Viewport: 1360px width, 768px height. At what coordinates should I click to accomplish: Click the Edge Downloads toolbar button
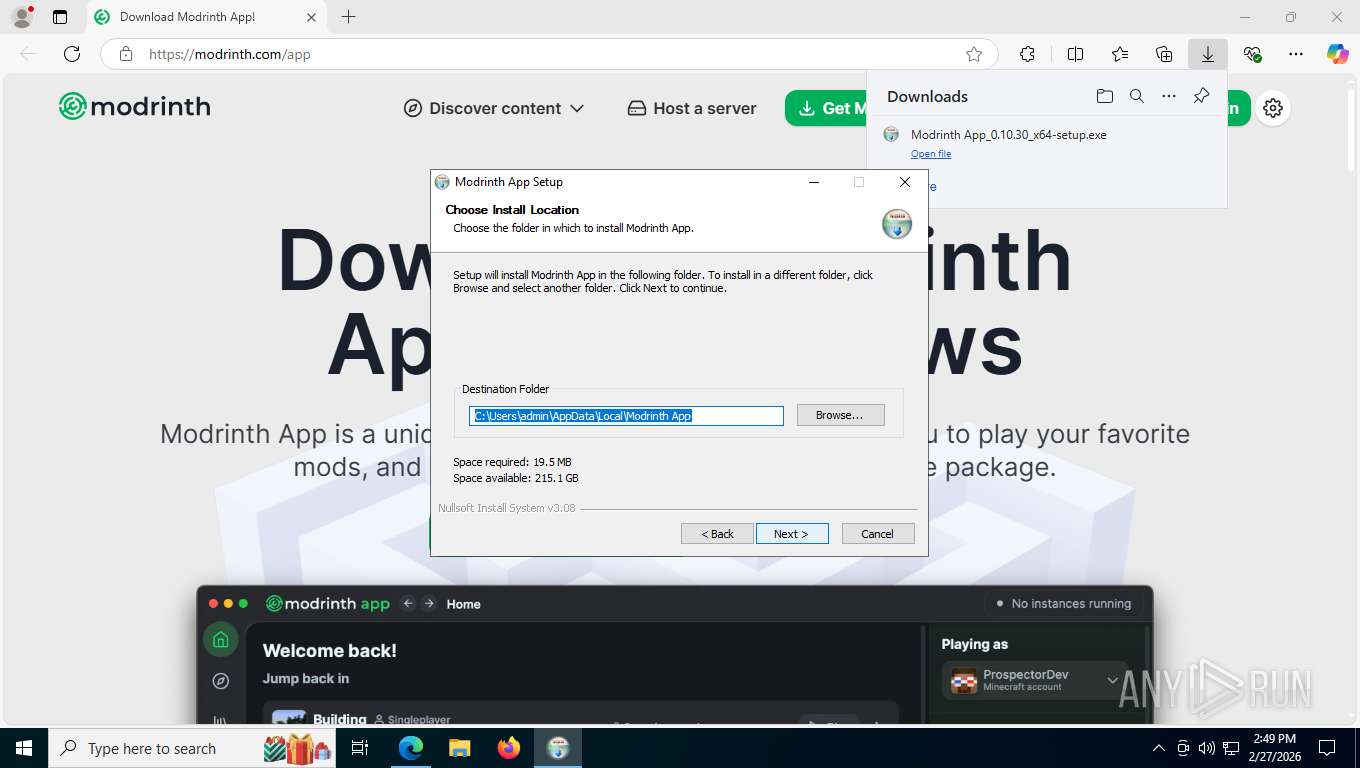[1208, 54]
